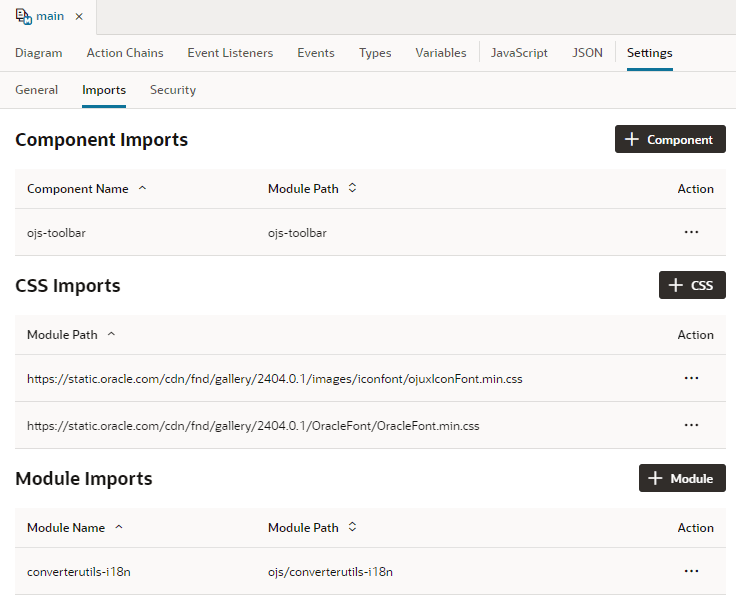Sort Component Imports by Component Name arrow
The height and width of the screenshot is (608, 736).
(x=143, y=188)
